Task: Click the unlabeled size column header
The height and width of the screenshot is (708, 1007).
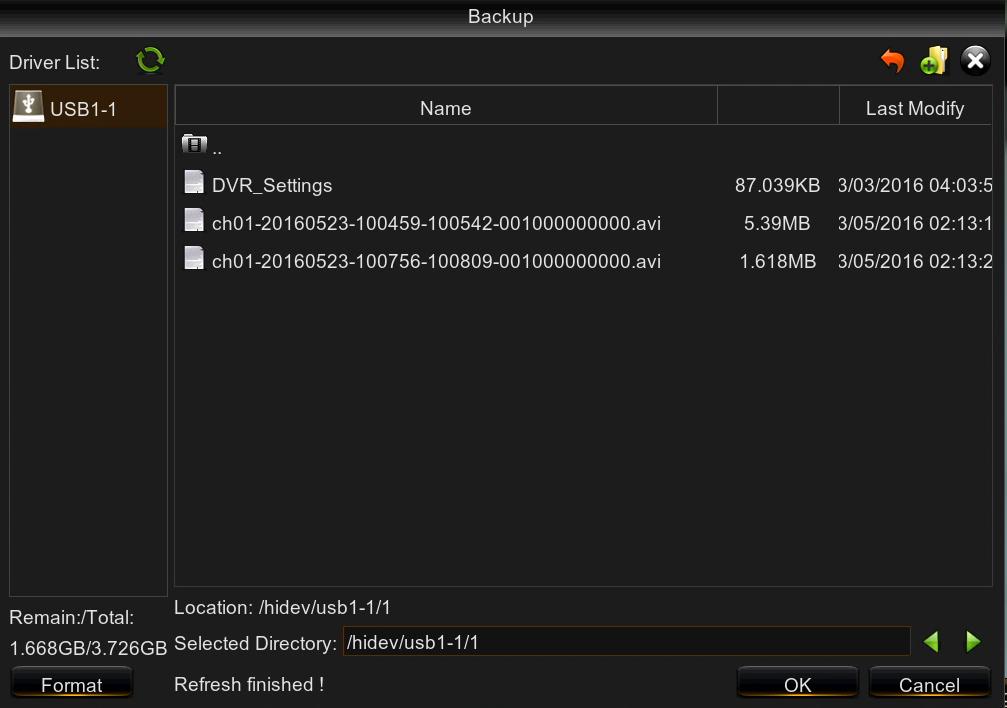Action: point(778,105)
